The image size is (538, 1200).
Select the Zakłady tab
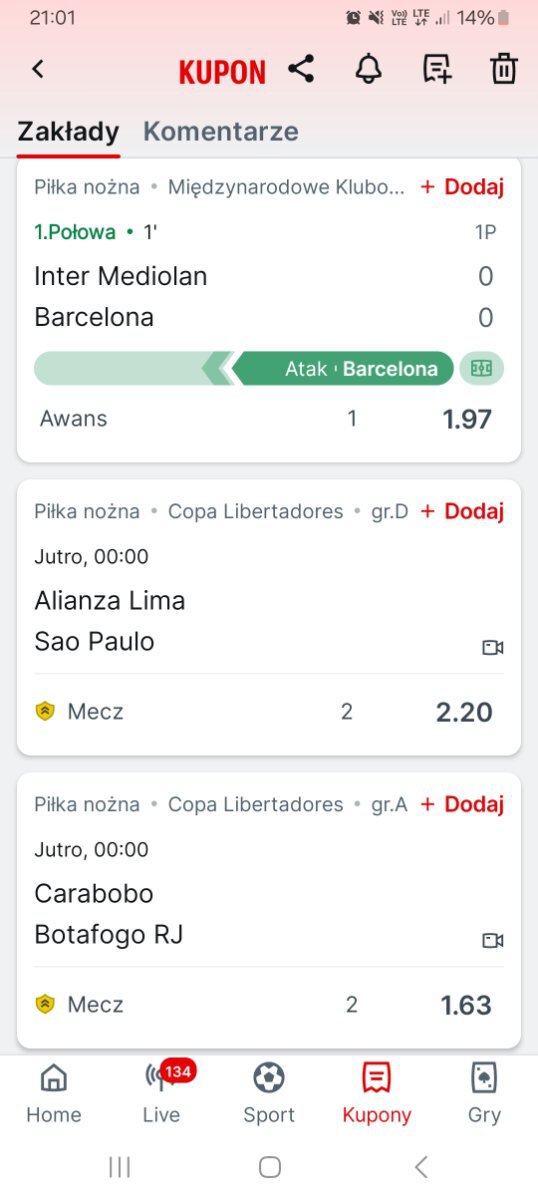click(68, 131)
